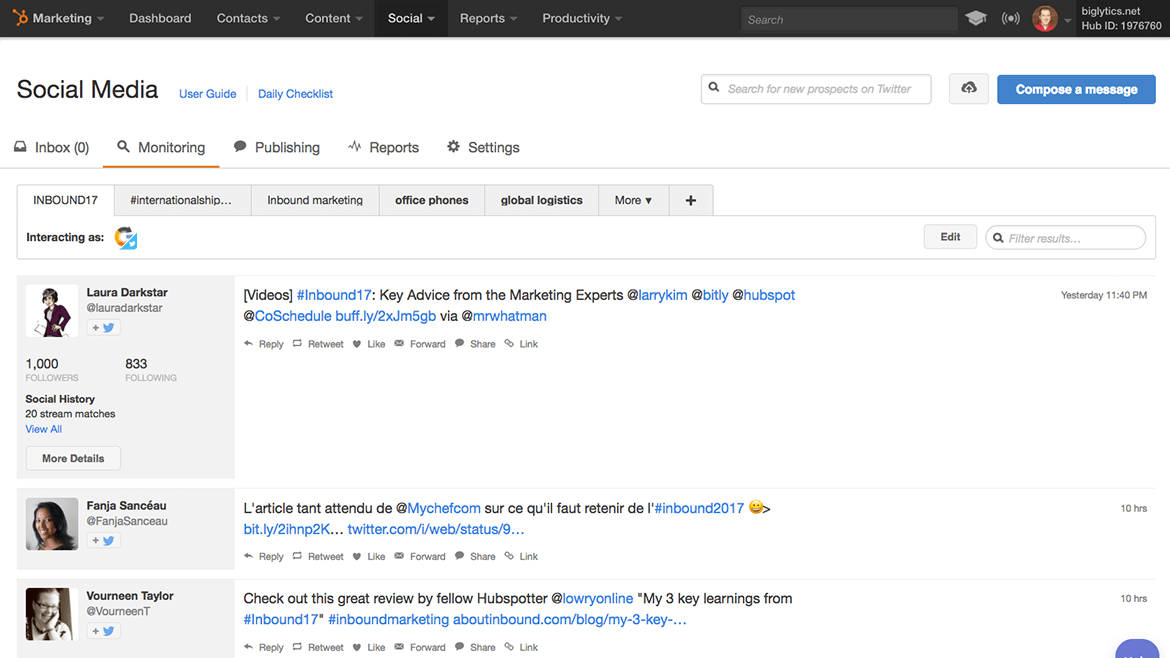Select the office phones stream tab
The image size is (1170, 658).
[431, 200]
